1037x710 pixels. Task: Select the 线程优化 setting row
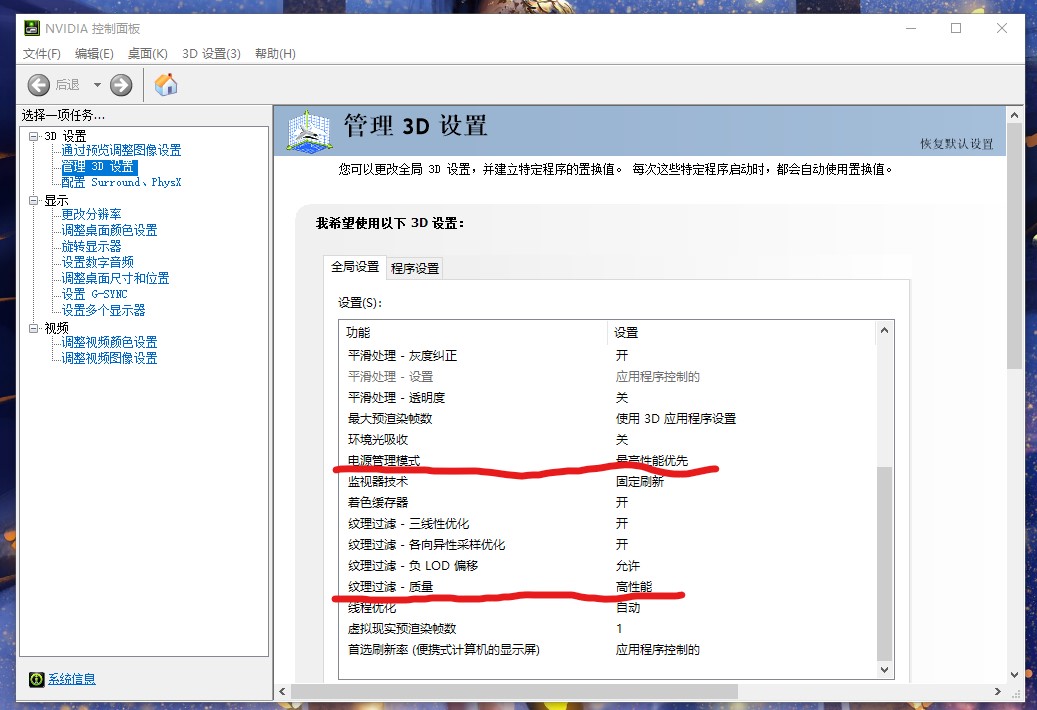point(607,608)
